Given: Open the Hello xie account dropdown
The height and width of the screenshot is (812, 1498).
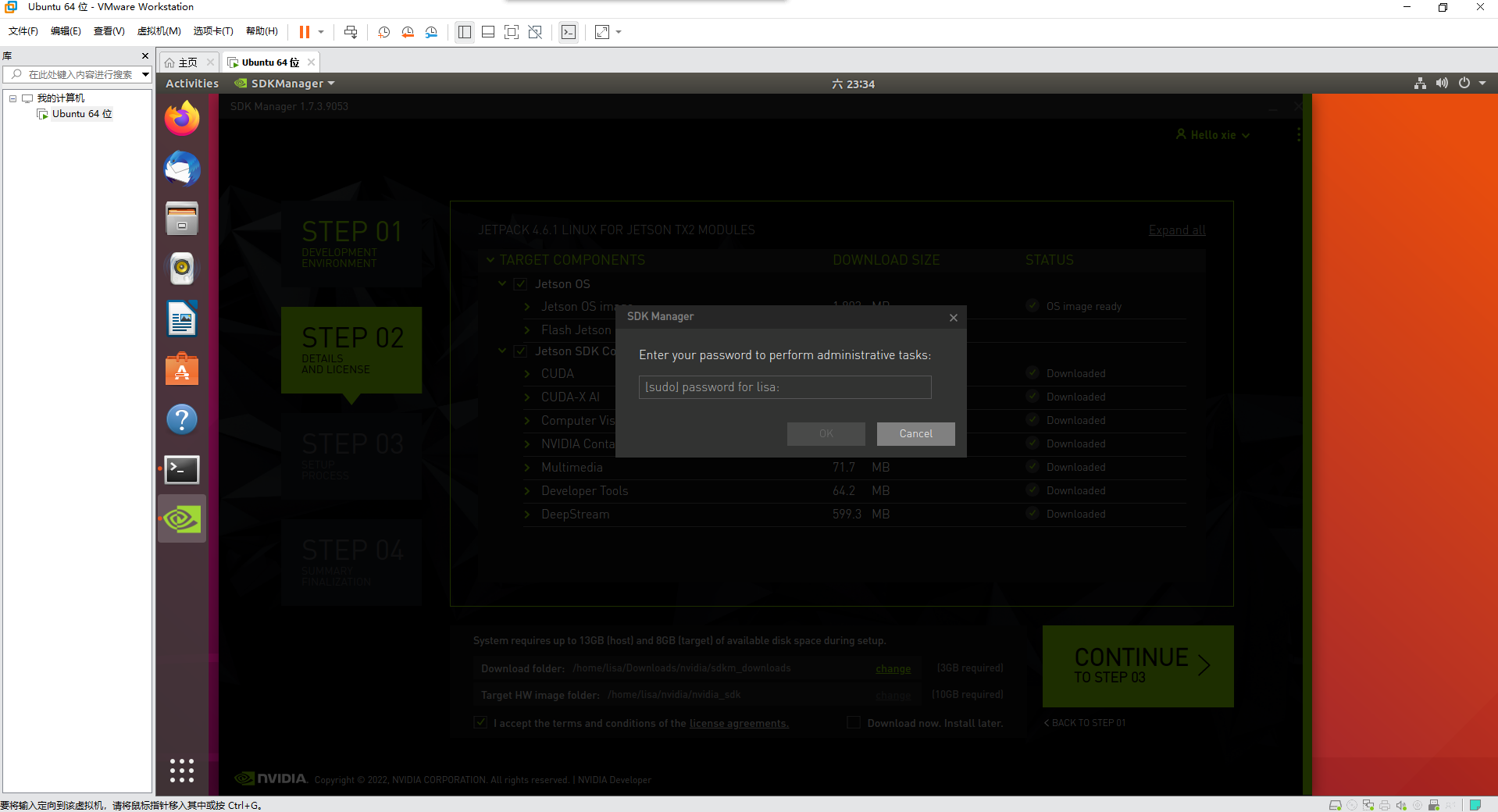Looking at the screenshot, I should [x=1211, y=134].
